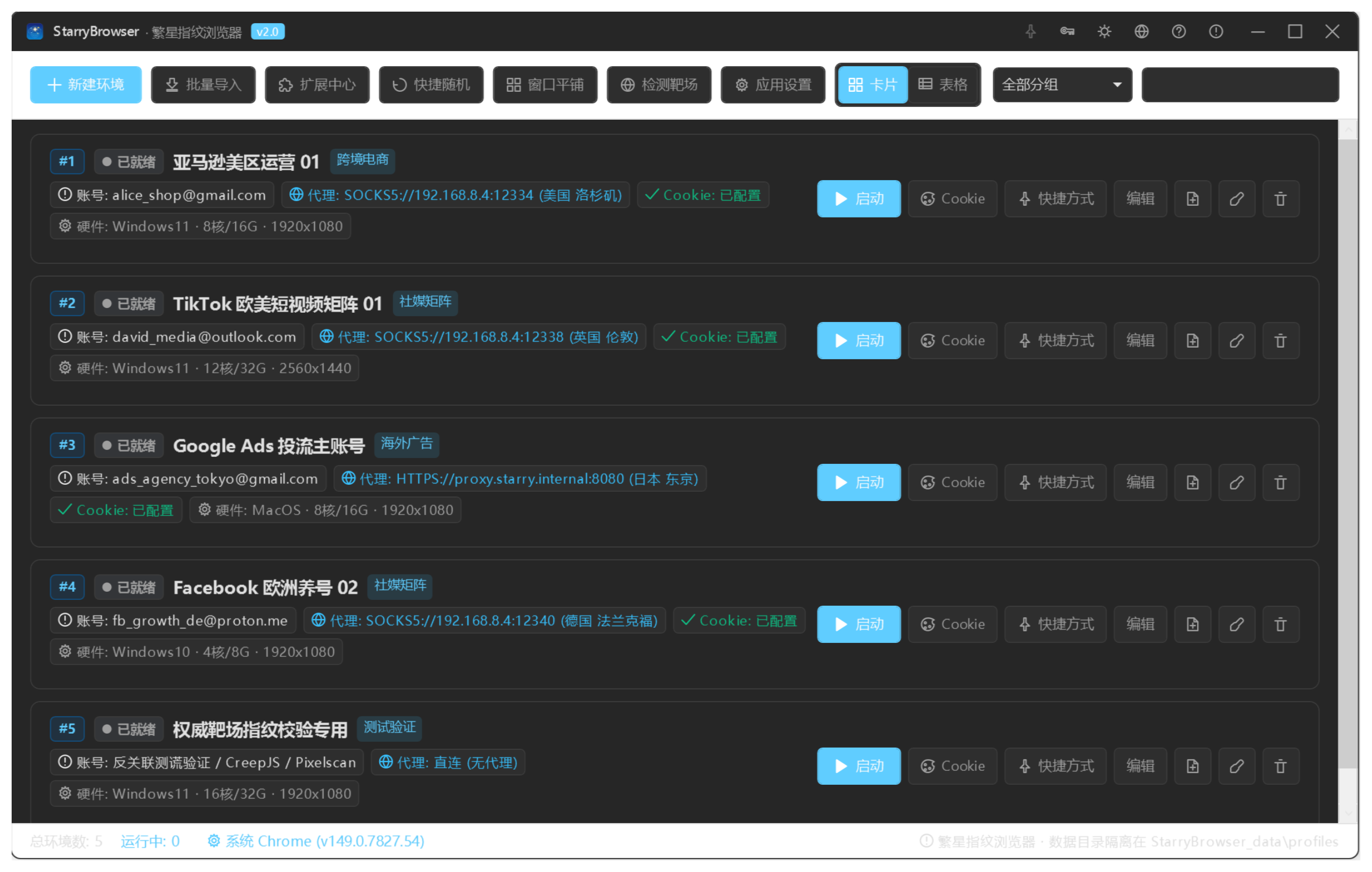Open the 全部分组 group dropdown
1372x872 pixels.
(1062, 85)
